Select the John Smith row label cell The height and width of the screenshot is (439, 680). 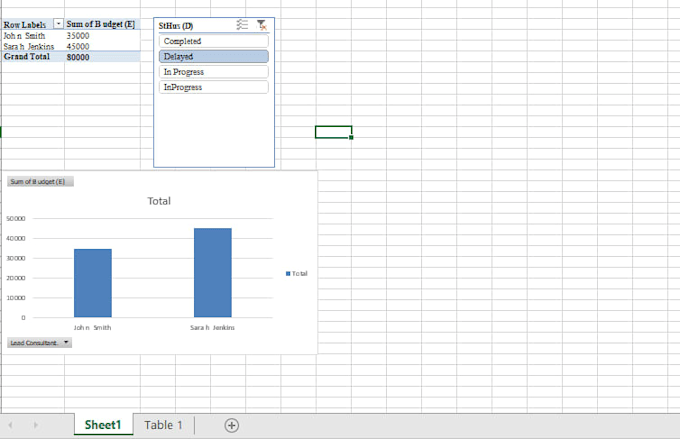[x=33, y=36]
